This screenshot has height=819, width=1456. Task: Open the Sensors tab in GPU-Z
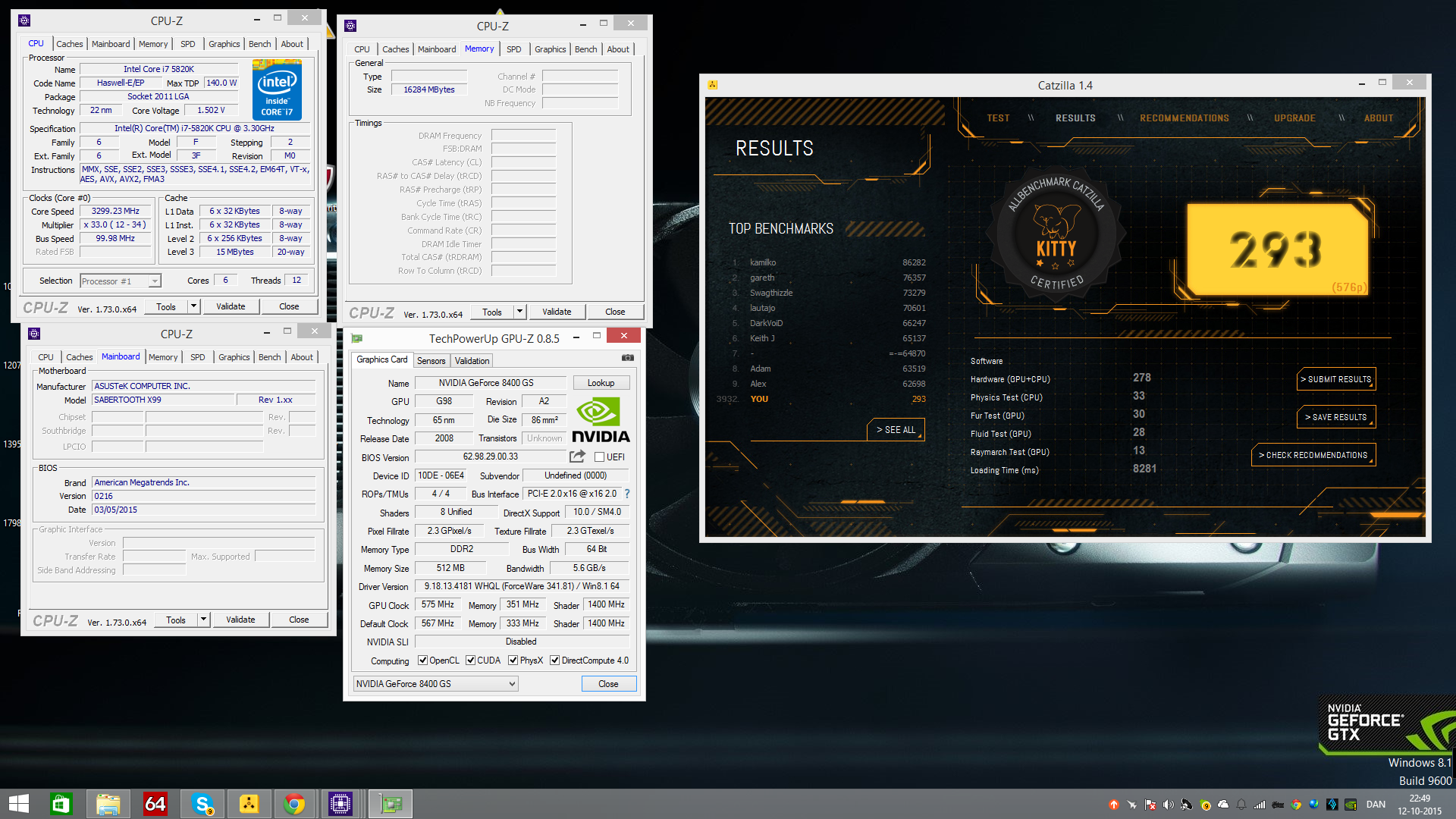(431, 361)
